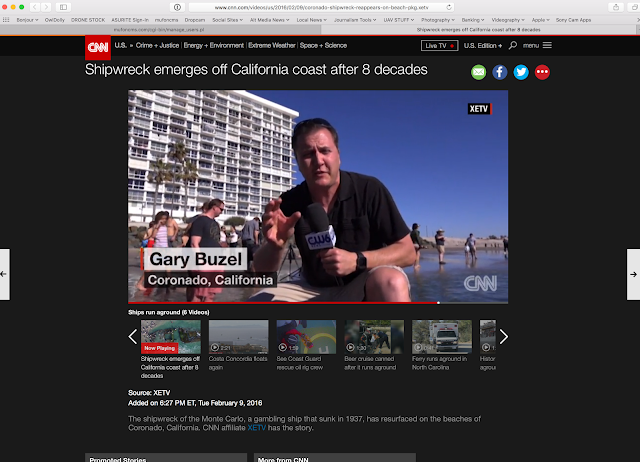
Task: Share the video on Twitter
Action: tap(521, 72)
